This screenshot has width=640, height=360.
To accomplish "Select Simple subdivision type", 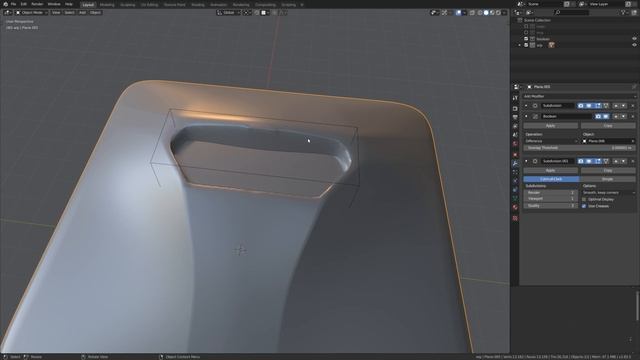I will pos(607,179).
